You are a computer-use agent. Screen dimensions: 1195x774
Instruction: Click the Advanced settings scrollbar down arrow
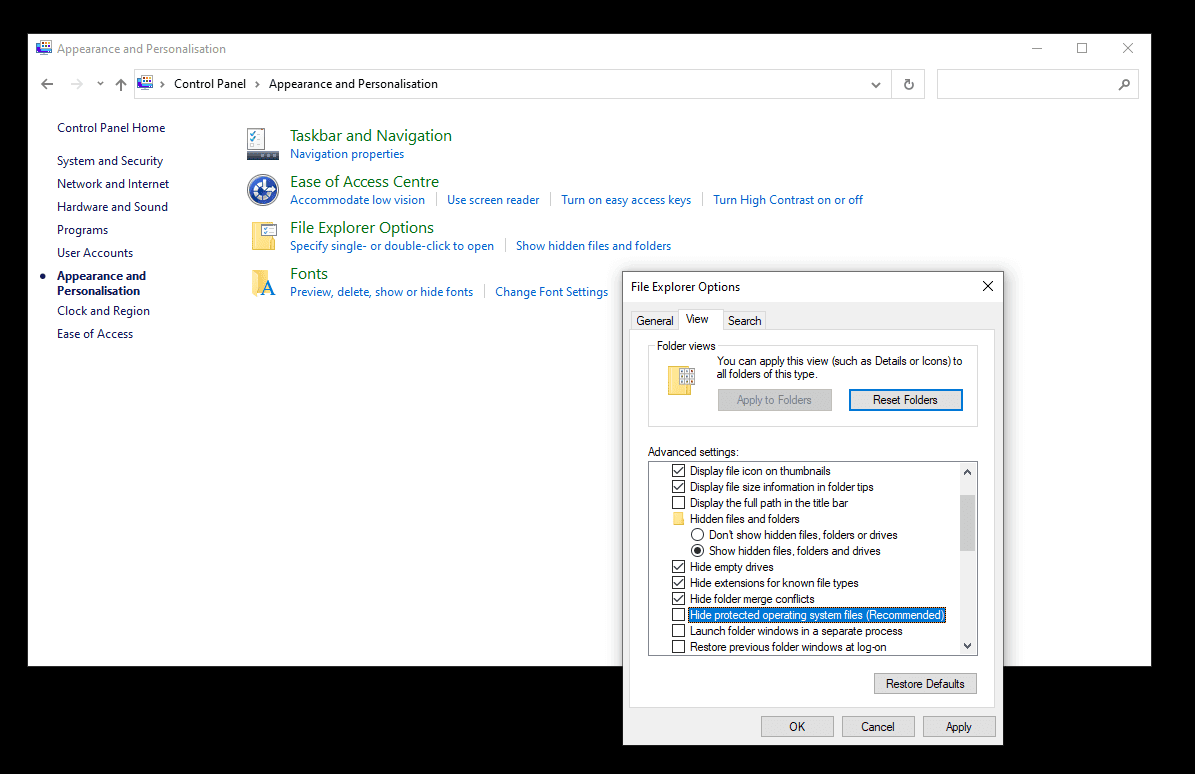967,646
